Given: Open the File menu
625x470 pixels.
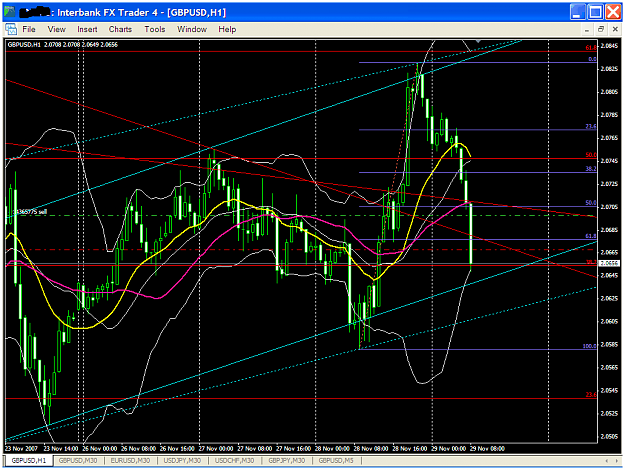Looking at the screenshot, I should [29, 29].
